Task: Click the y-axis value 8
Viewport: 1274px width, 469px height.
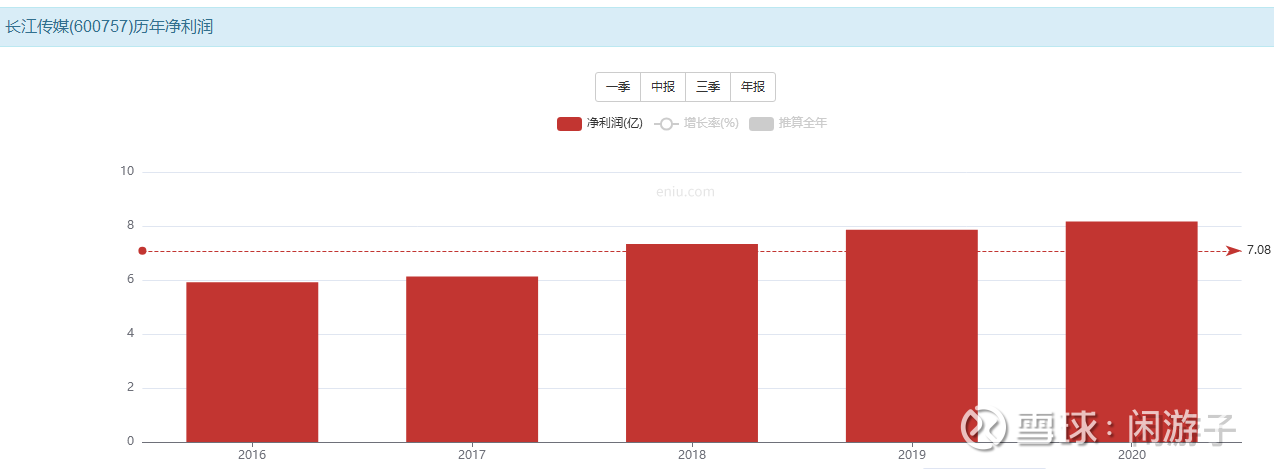Action: [x=130, y=225]
